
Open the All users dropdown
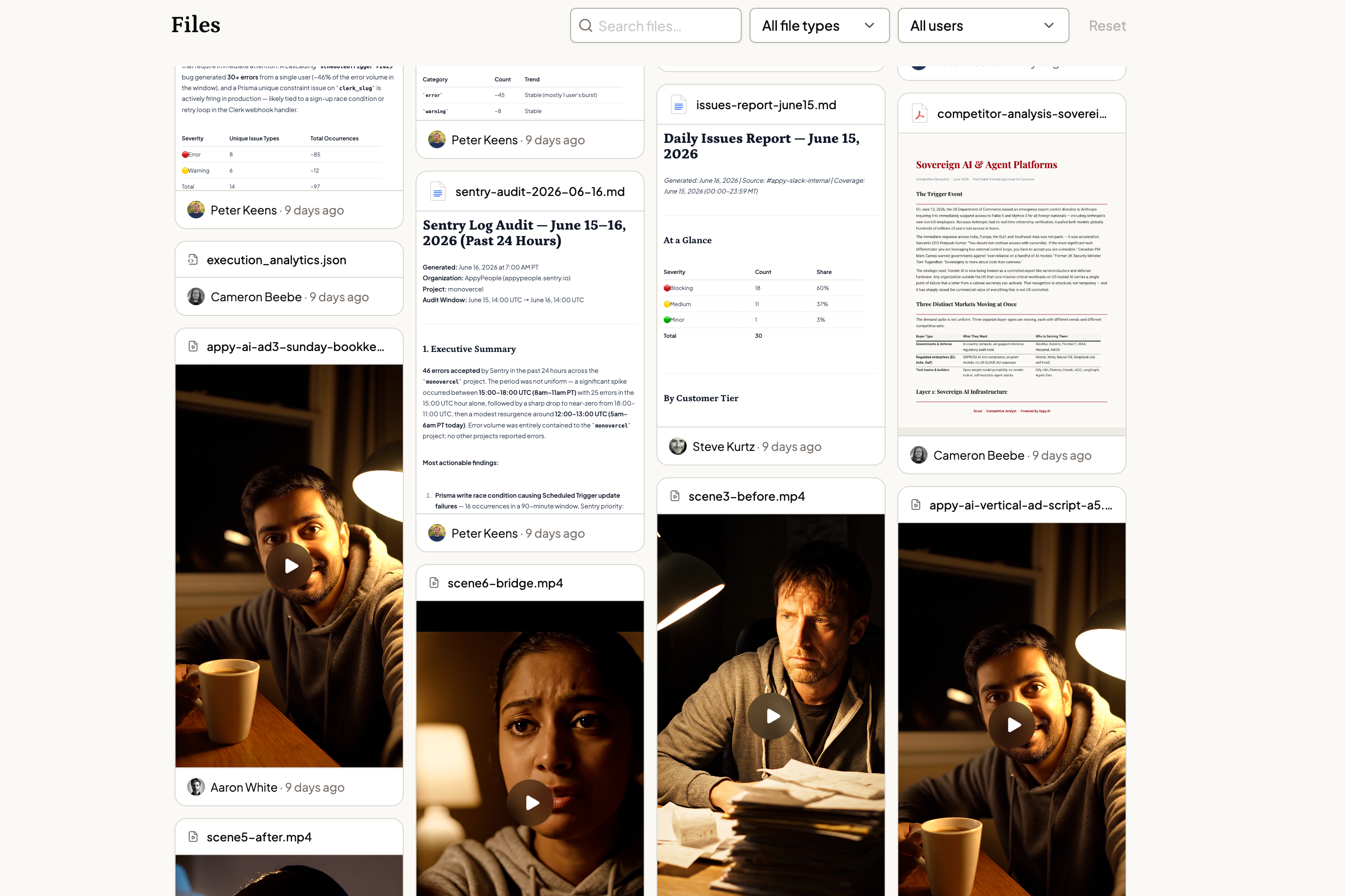coord(983,26)
